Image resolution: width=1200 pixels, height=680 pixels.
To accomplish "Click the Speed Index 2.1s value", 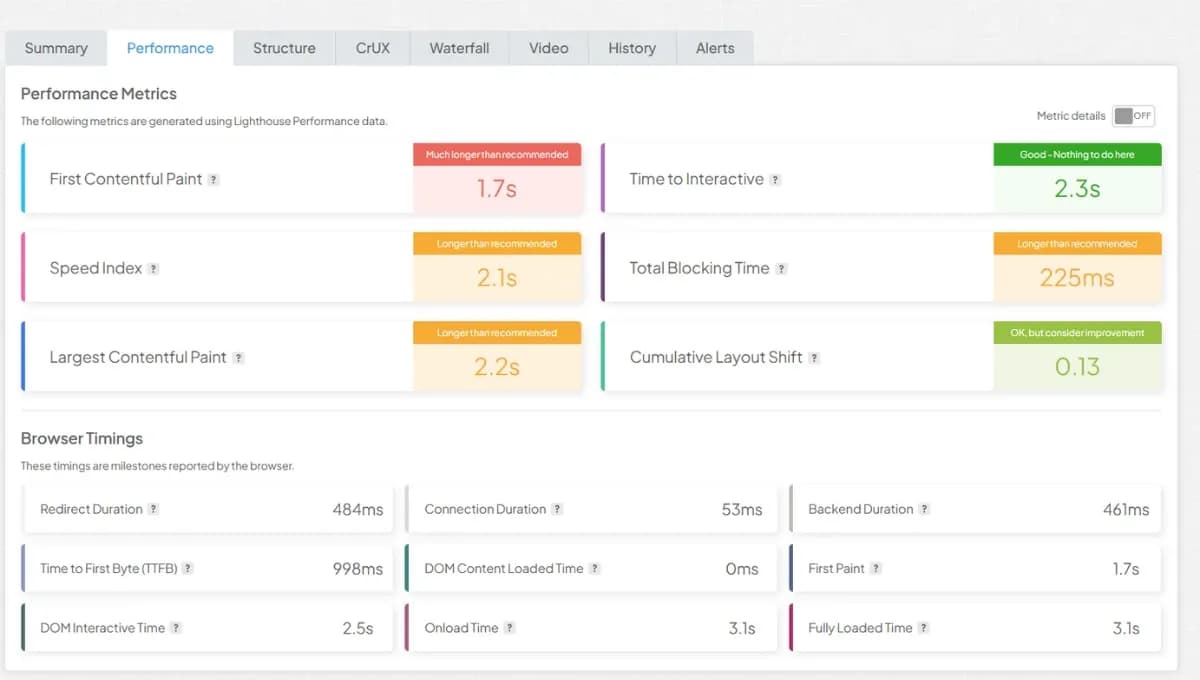I will click(497, 278).
